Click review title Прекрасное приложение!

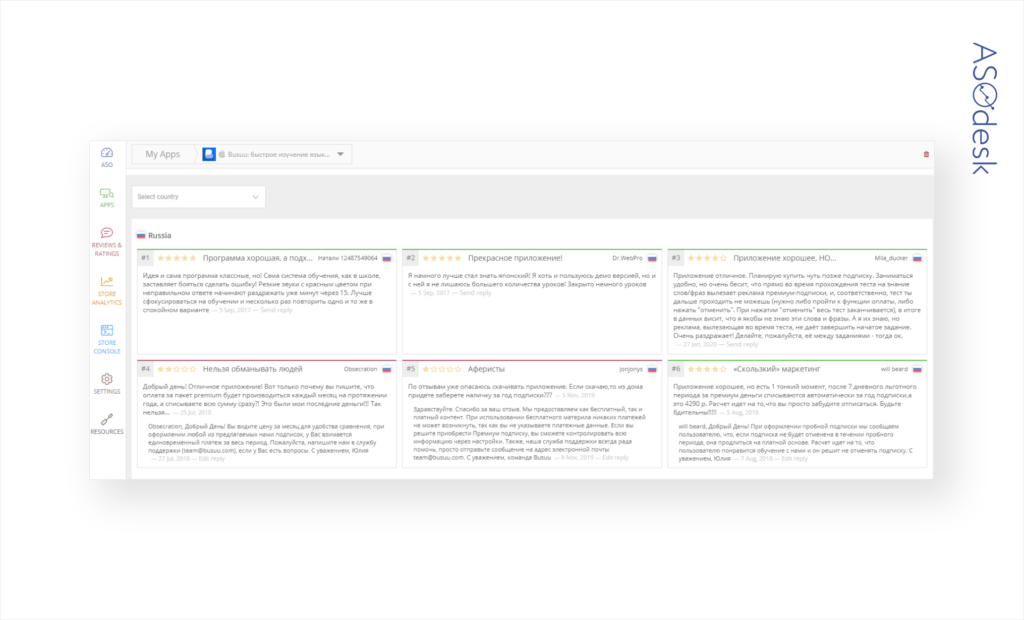tap(515, 258)
